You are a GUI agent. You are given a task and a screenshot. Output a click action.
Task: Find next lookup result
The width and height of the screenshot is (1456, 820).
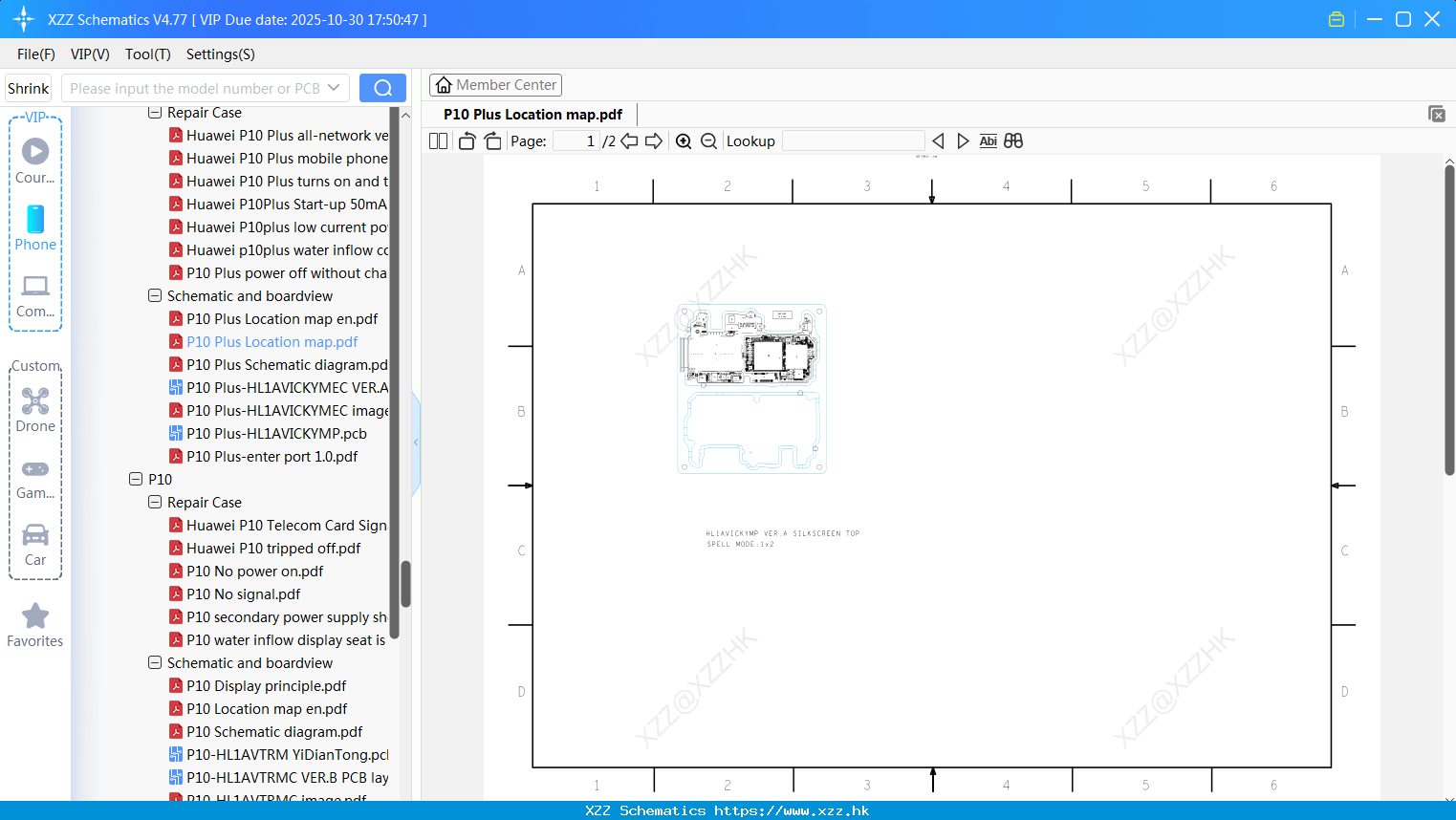point(963,140)
